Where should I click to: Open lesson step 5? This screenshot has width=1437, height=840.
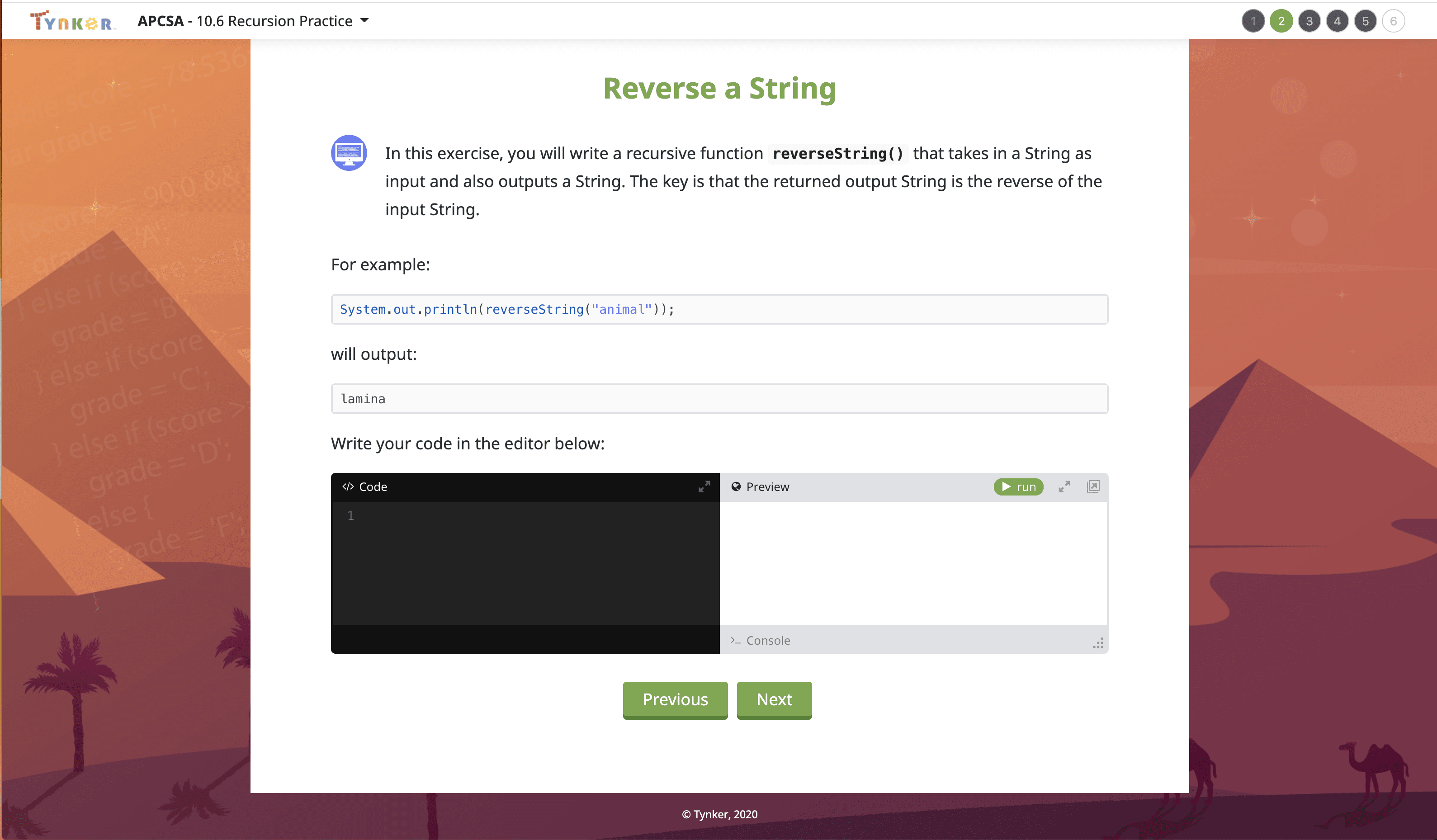1365,21
